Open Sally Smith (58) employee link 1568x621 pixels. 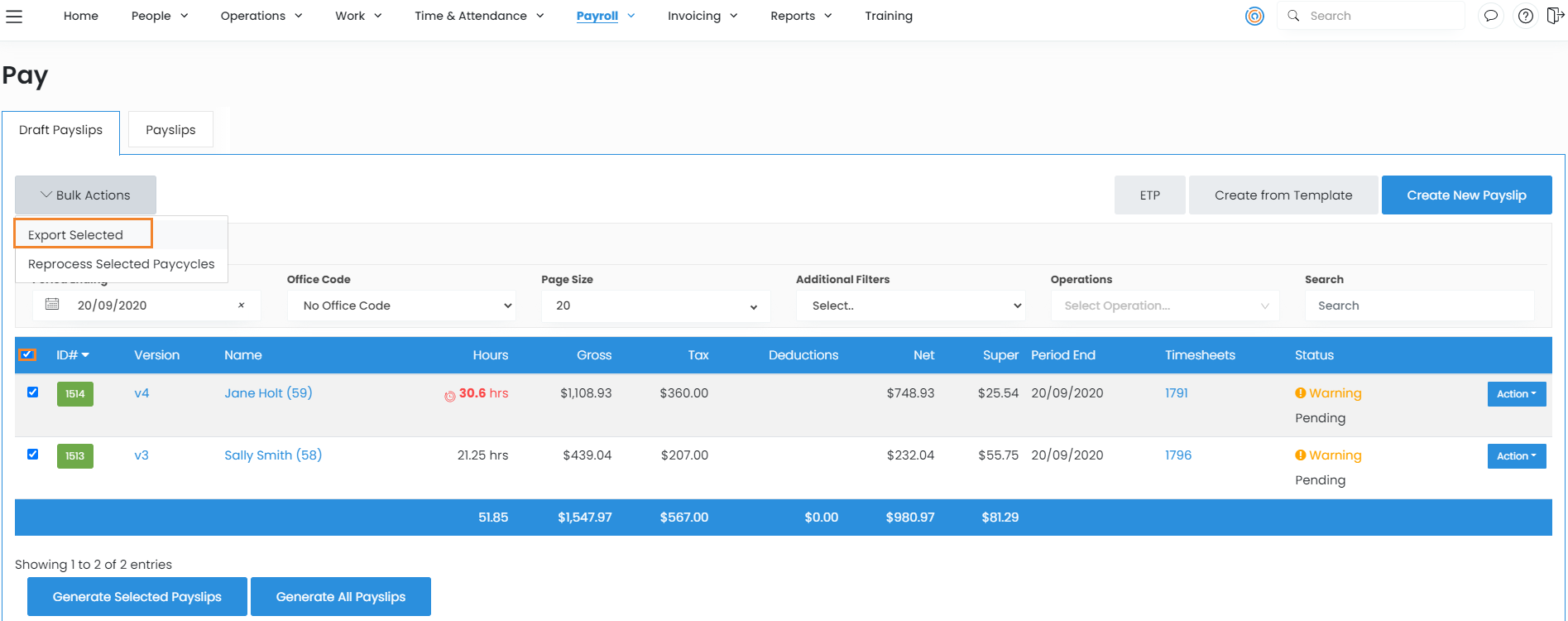click(x=273, y=455)
